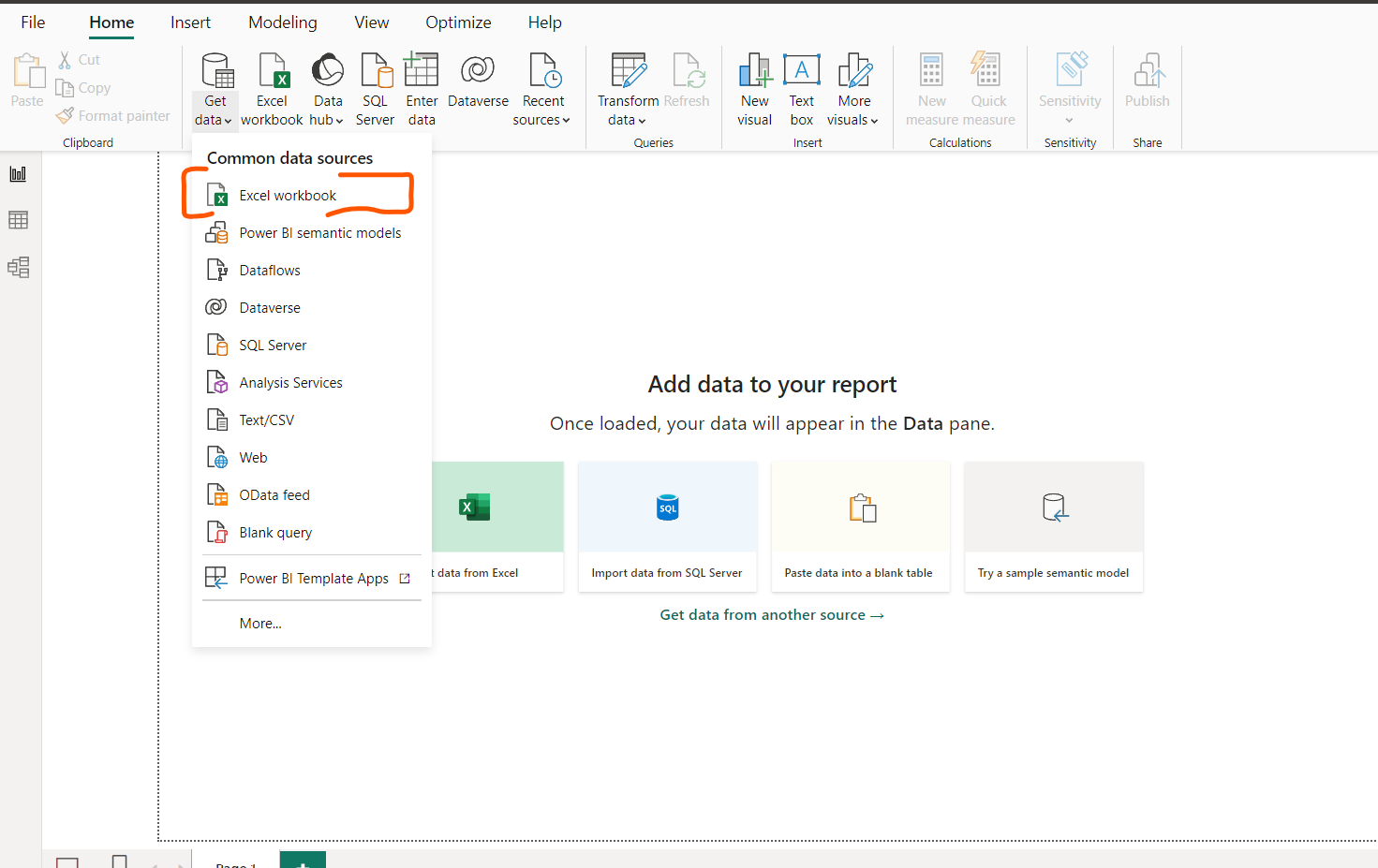This screenshot has width=1378, height=868.
Task: Switch to Model view in the sidebar
Action: coord(19,267)
